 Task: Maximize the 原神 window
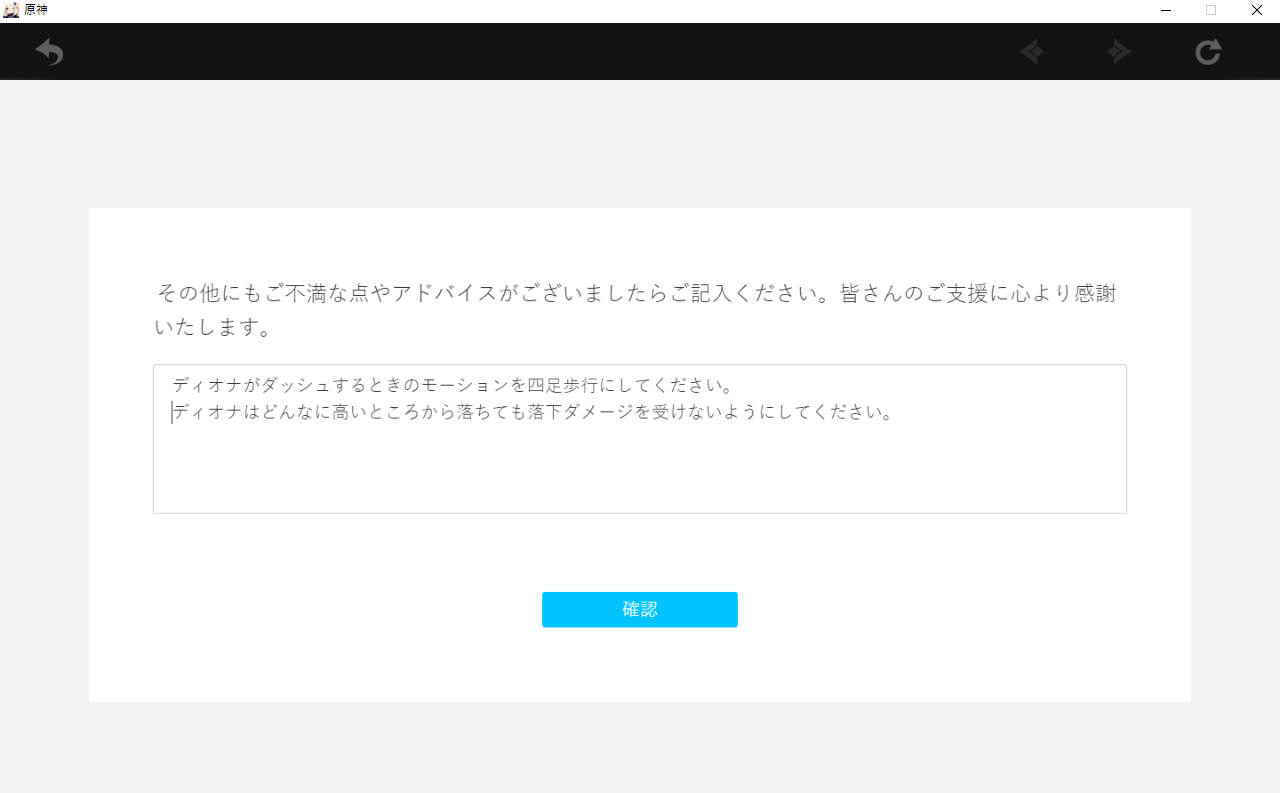1211,10
